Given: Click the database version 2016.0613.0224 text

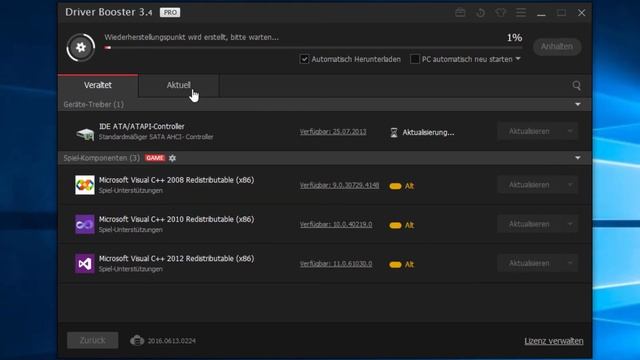Looking at the screenshot, I should 171,341.
